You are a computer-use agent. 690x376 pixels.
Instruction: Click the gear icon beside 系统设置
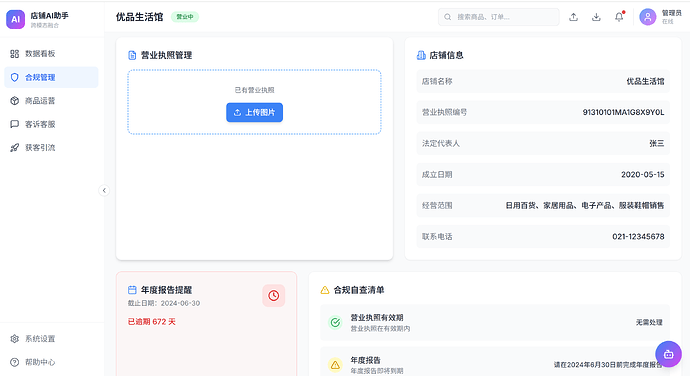15,339
